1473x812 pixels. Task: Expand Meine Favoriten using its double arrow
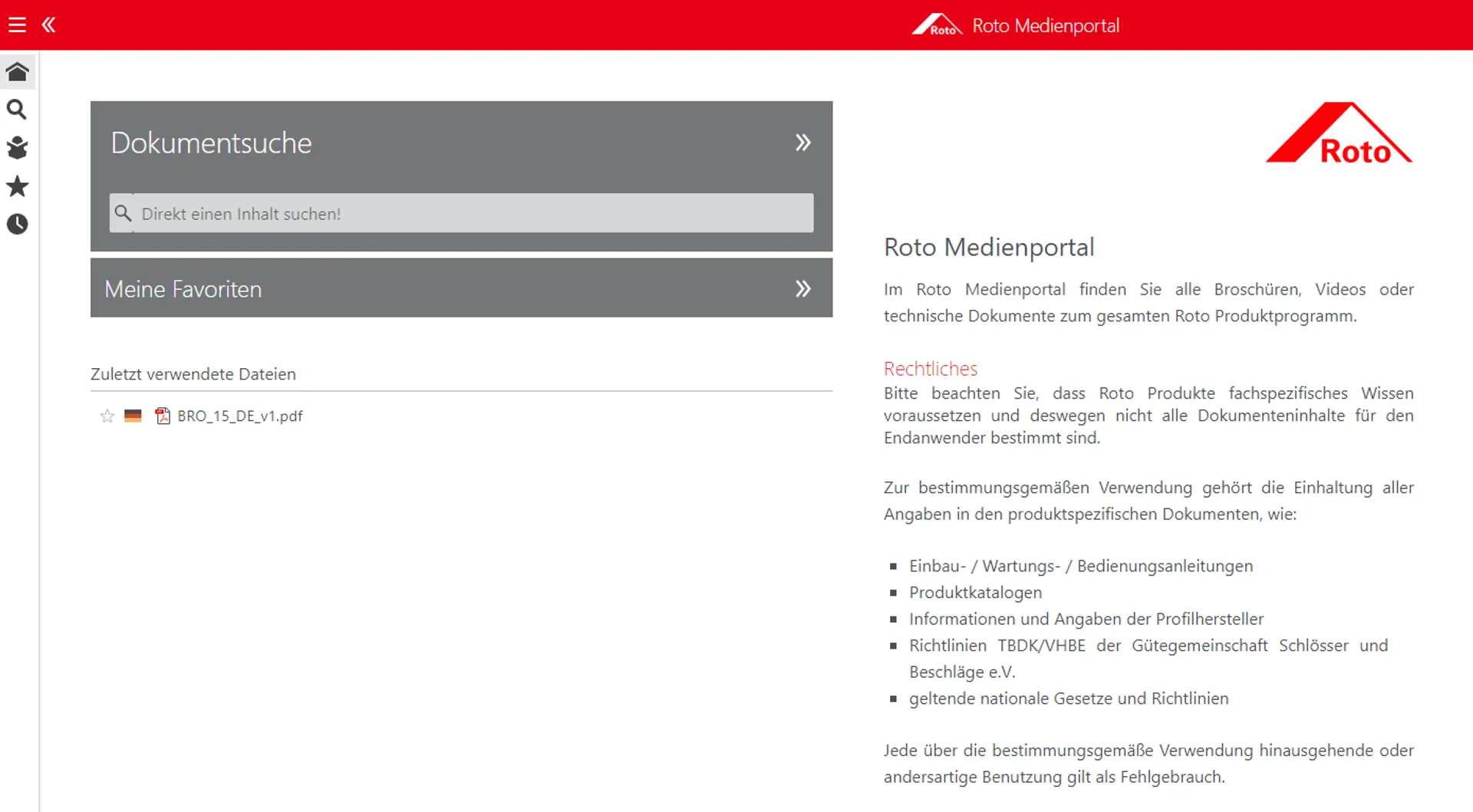tap(802, 288)
